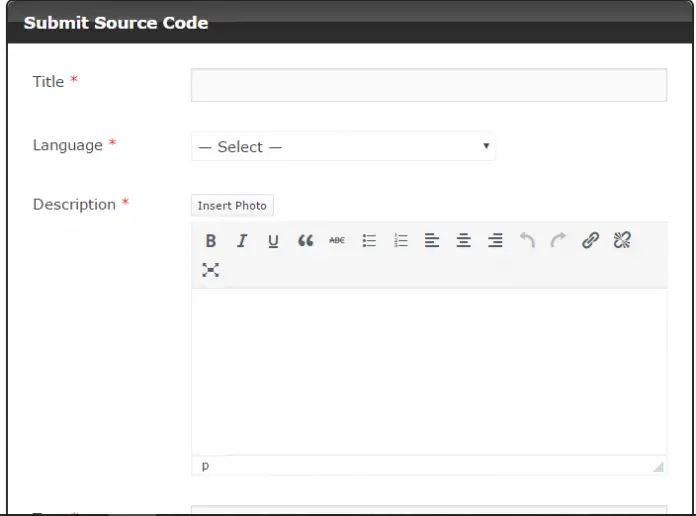Align text to the left
Viewport: 696px width, 516px height.
(x=432, y=241)
